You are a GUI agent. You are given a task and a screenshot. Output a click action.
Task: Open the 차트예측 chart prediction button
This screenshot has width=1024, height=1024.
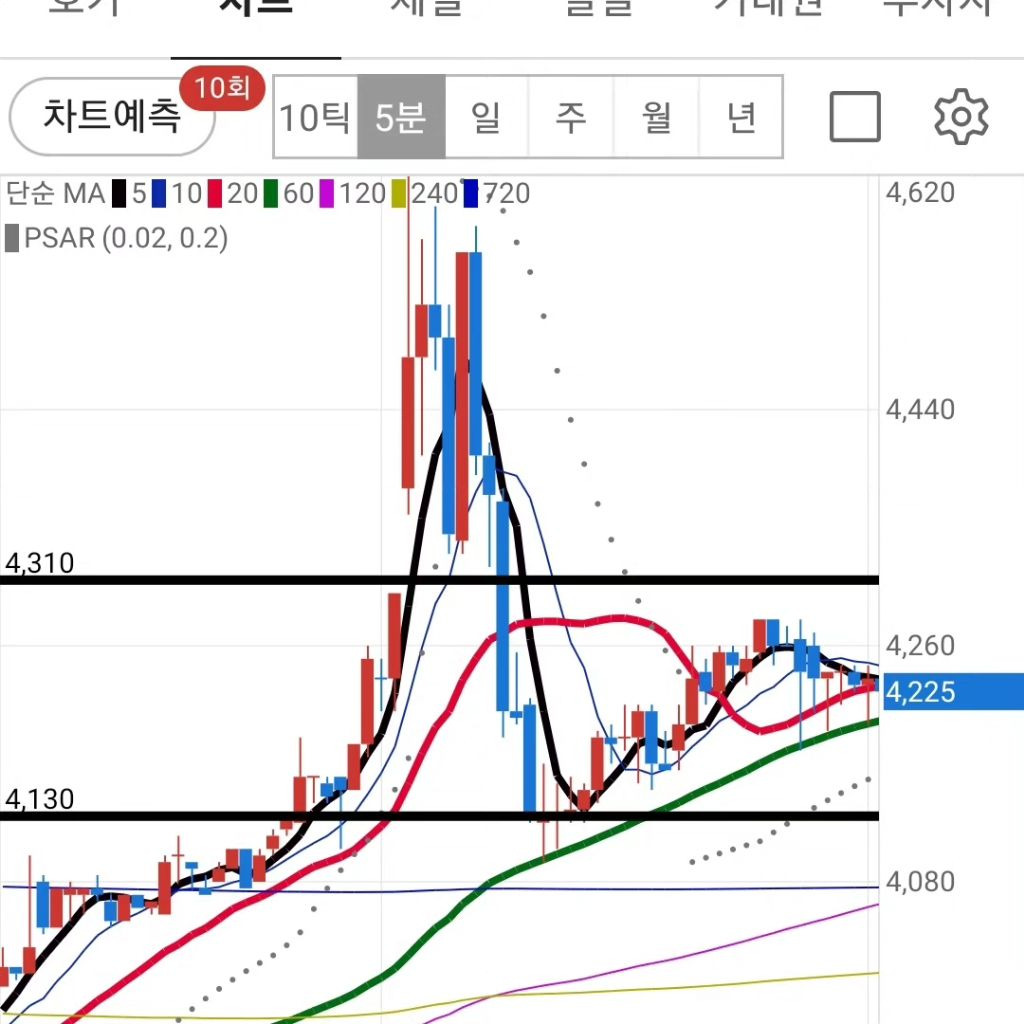click(112, 116)
